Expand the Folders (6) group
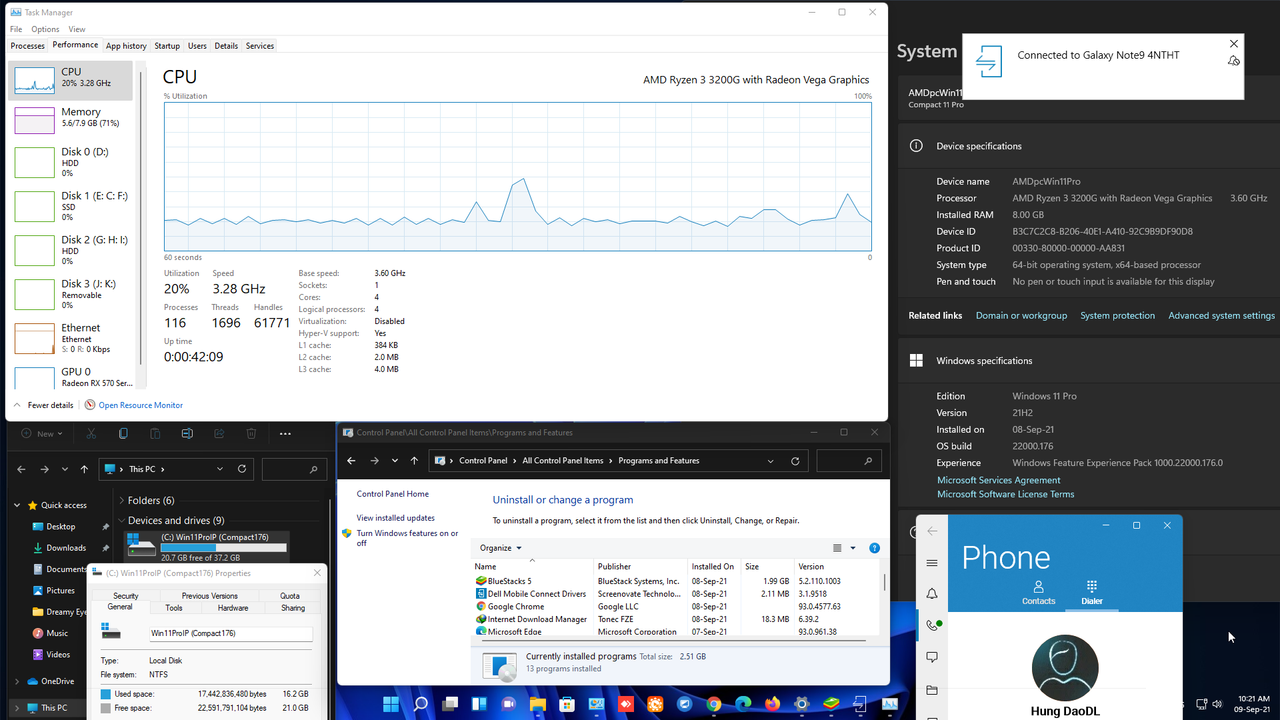The height and width of the screenshot is (720, 1280). [x=122, y=500]
